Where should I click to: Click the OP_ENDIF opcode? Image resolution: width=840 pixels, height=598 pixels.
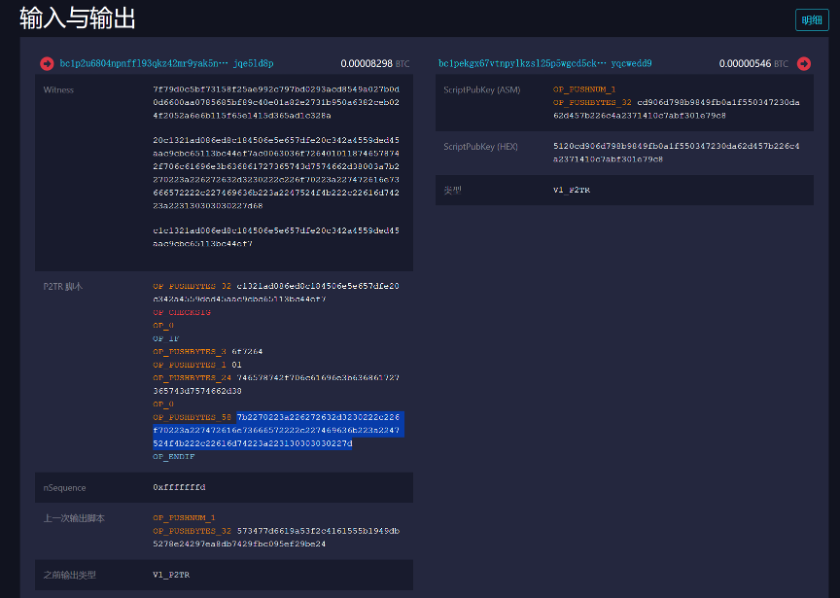coord(174,456)
